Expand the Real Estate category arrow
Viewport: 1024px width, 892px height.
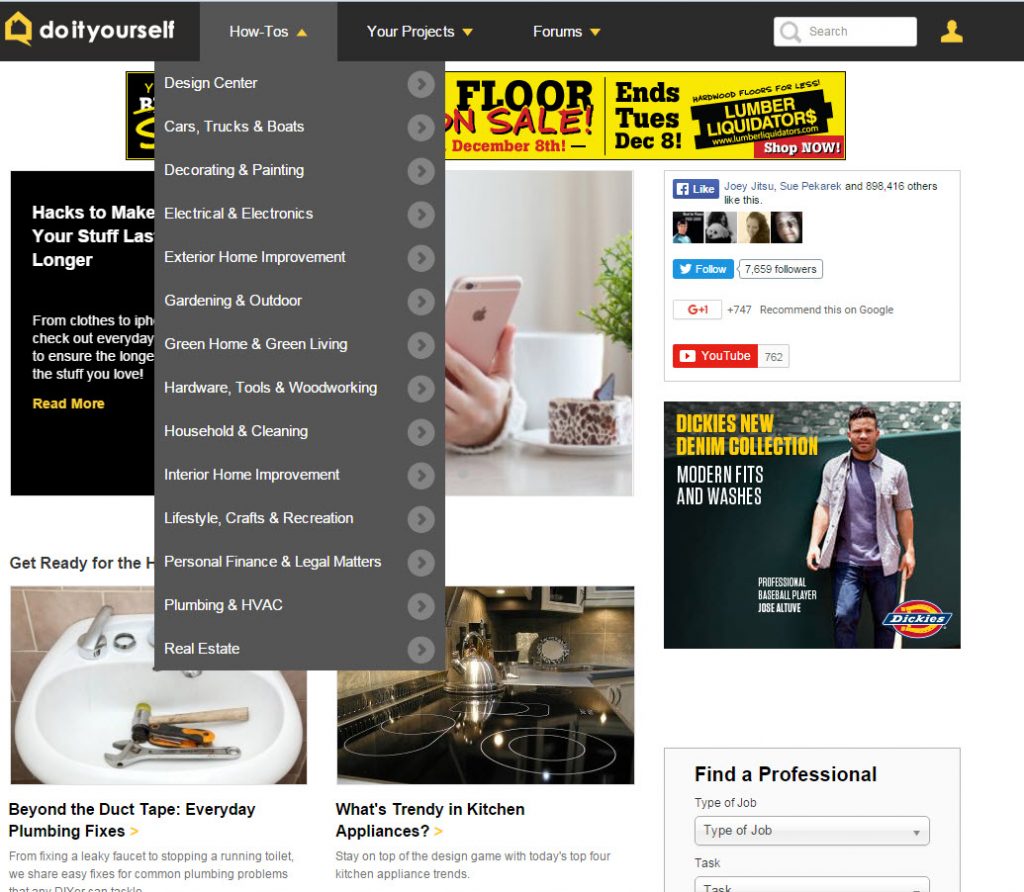click(420, 649)
